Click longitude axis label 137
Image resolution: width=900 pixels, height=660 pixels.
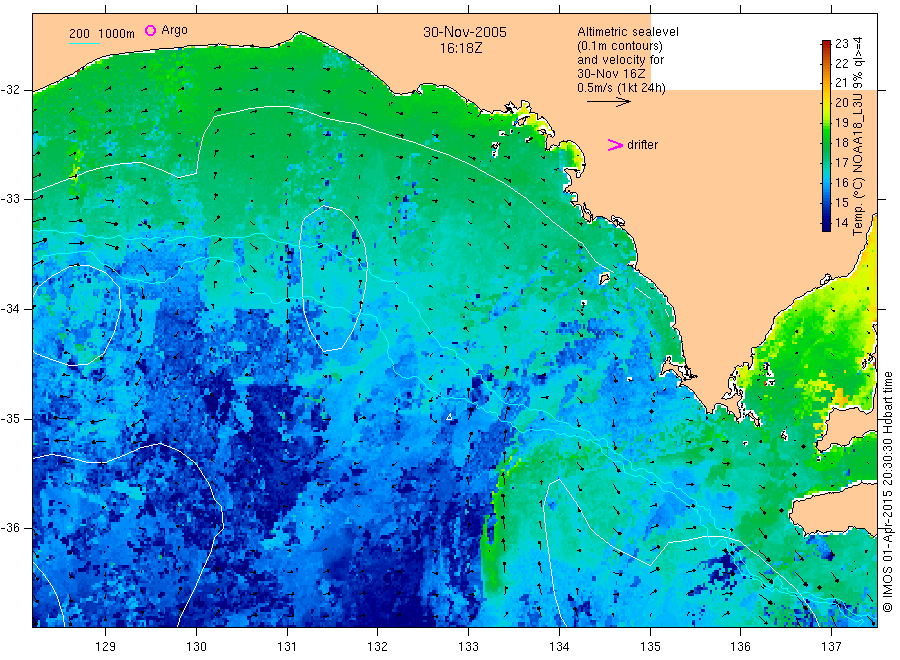(x=832, y=647)
